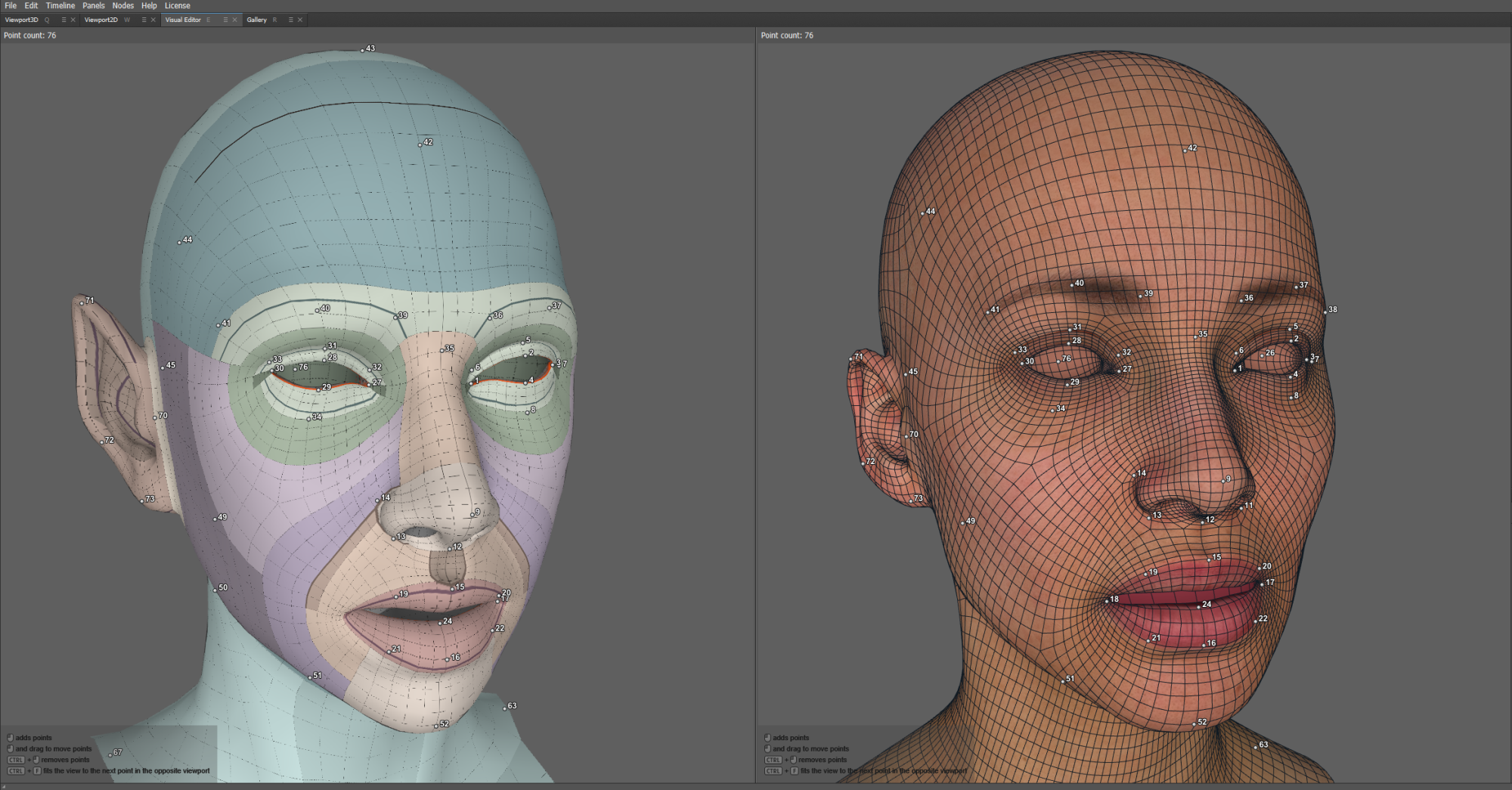Open the Viewport3D tab options menu icon
This screenshot has width=1512, height=790.
coord(64,20)
